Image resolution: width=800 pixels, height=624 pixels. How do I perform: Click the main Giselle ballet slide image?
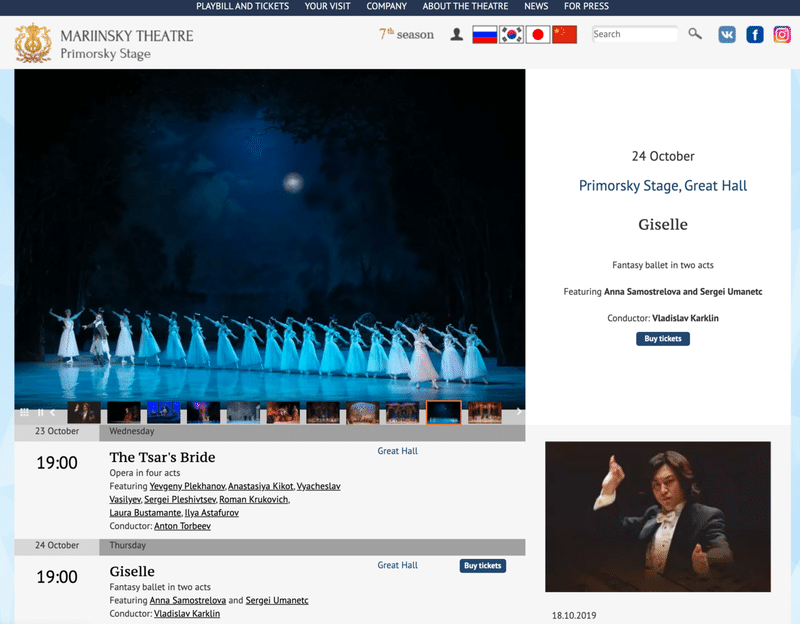(x=269, y=235)
